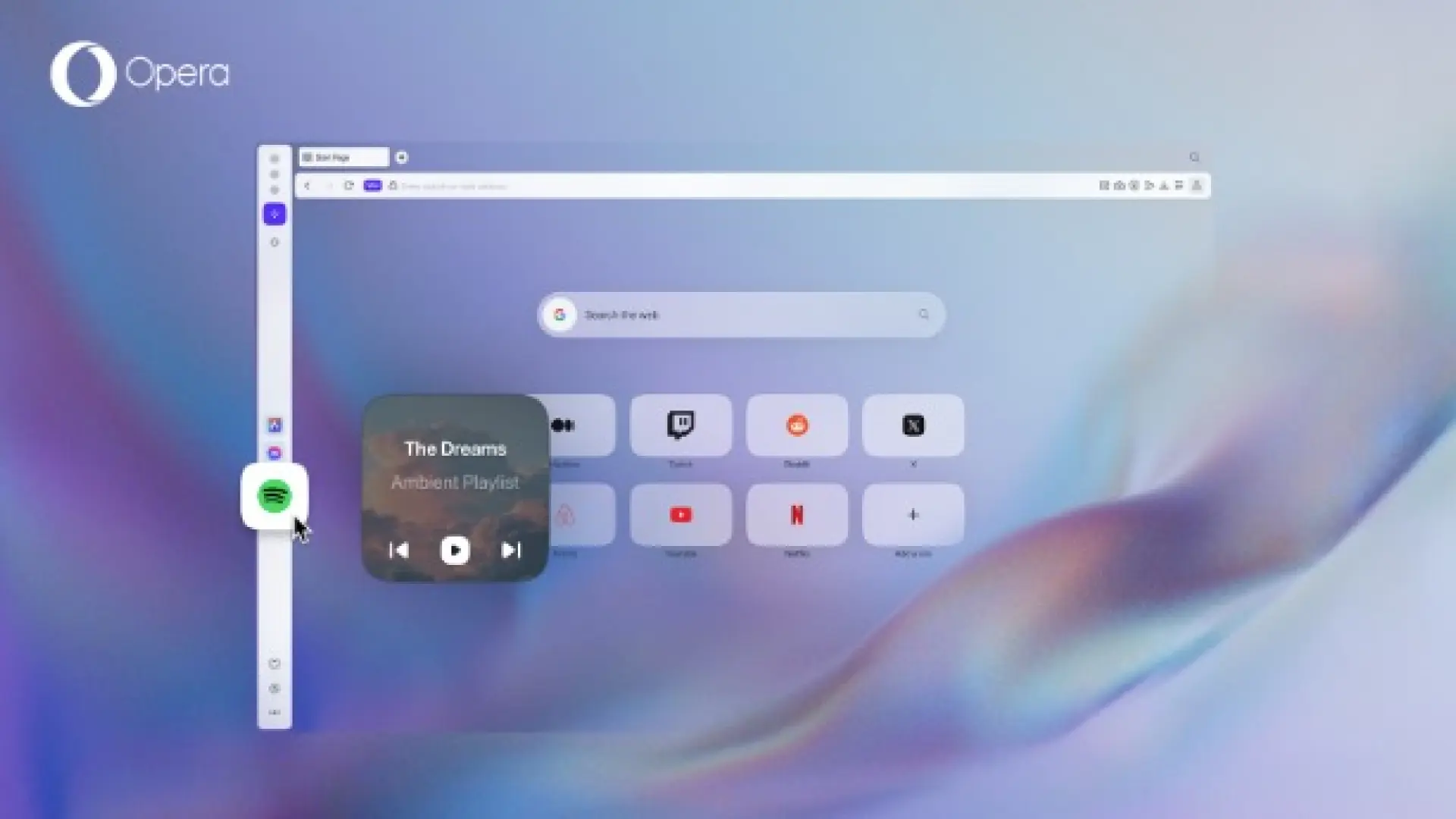Open Twitch from speed dial
Image resolution: width=1456 pixels, height=819 pixels.
point(680,425)
